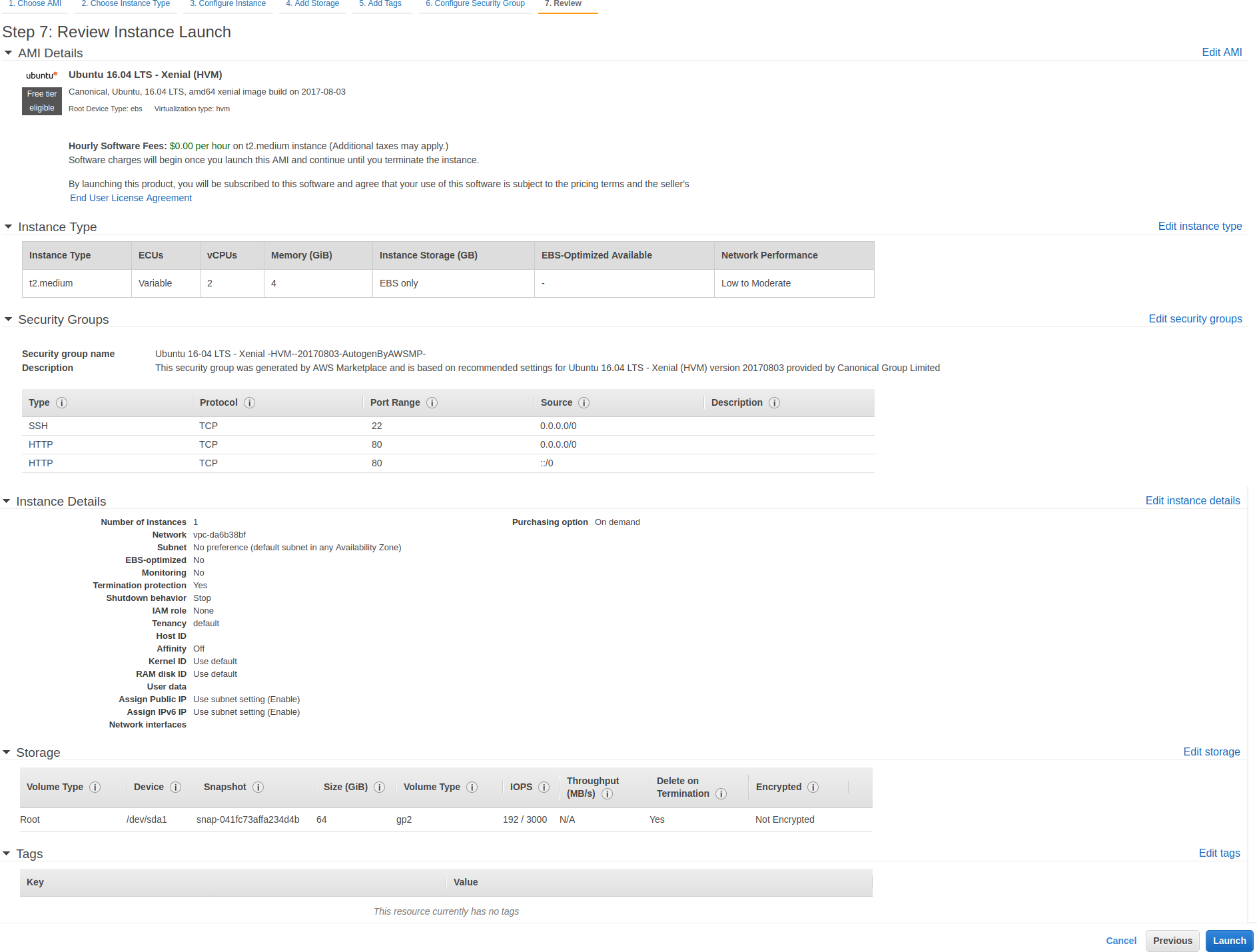This screenshot has width=1257, height=952.
Task: Click the SSH rule row type
Action: point(38,426)
